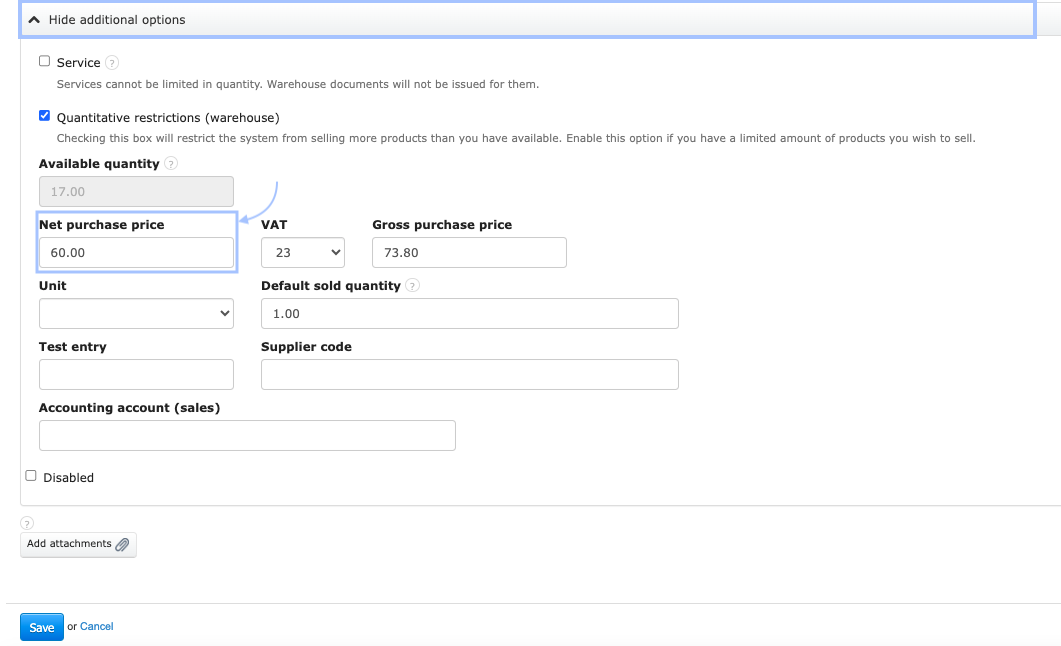Uncheck Quantitative restrictions (warehouse)
The height and width of the screenshot is (646, 1061).
coord(44,116)
